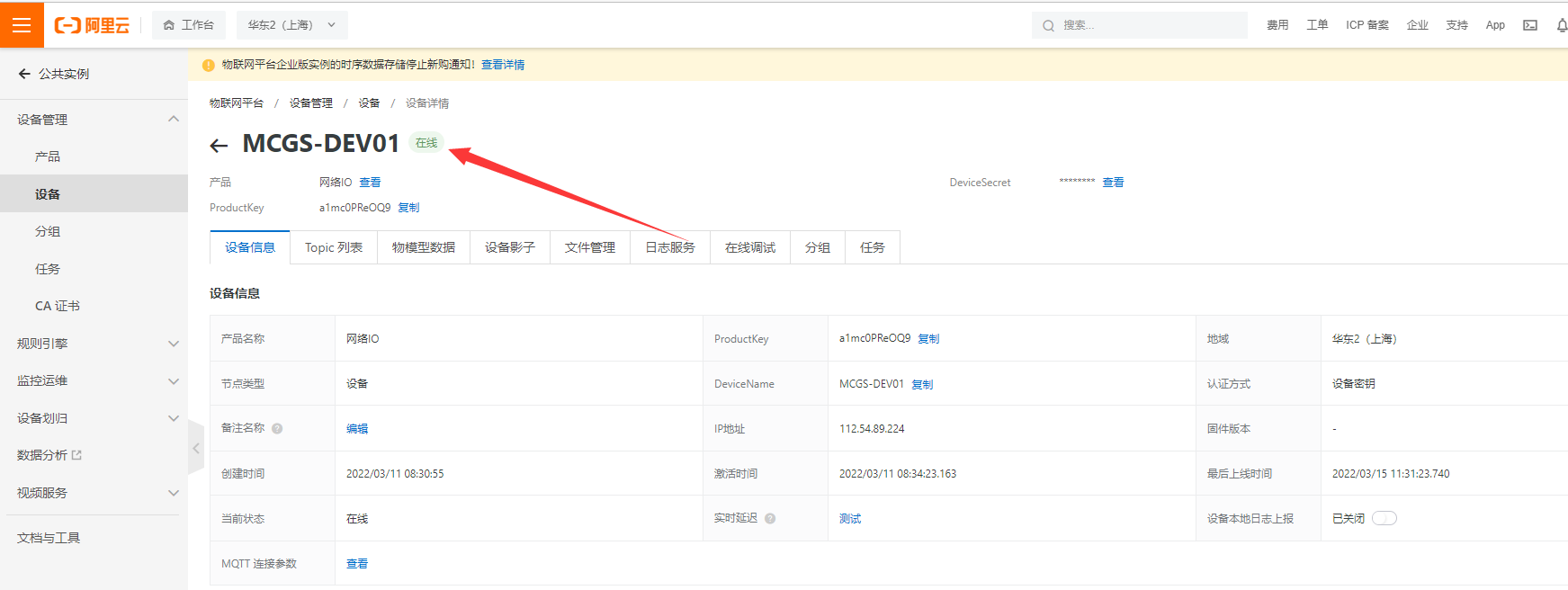The image size is (1568, 590).
Task: Open 任务 in the sidebar
Action: [48, 269]
